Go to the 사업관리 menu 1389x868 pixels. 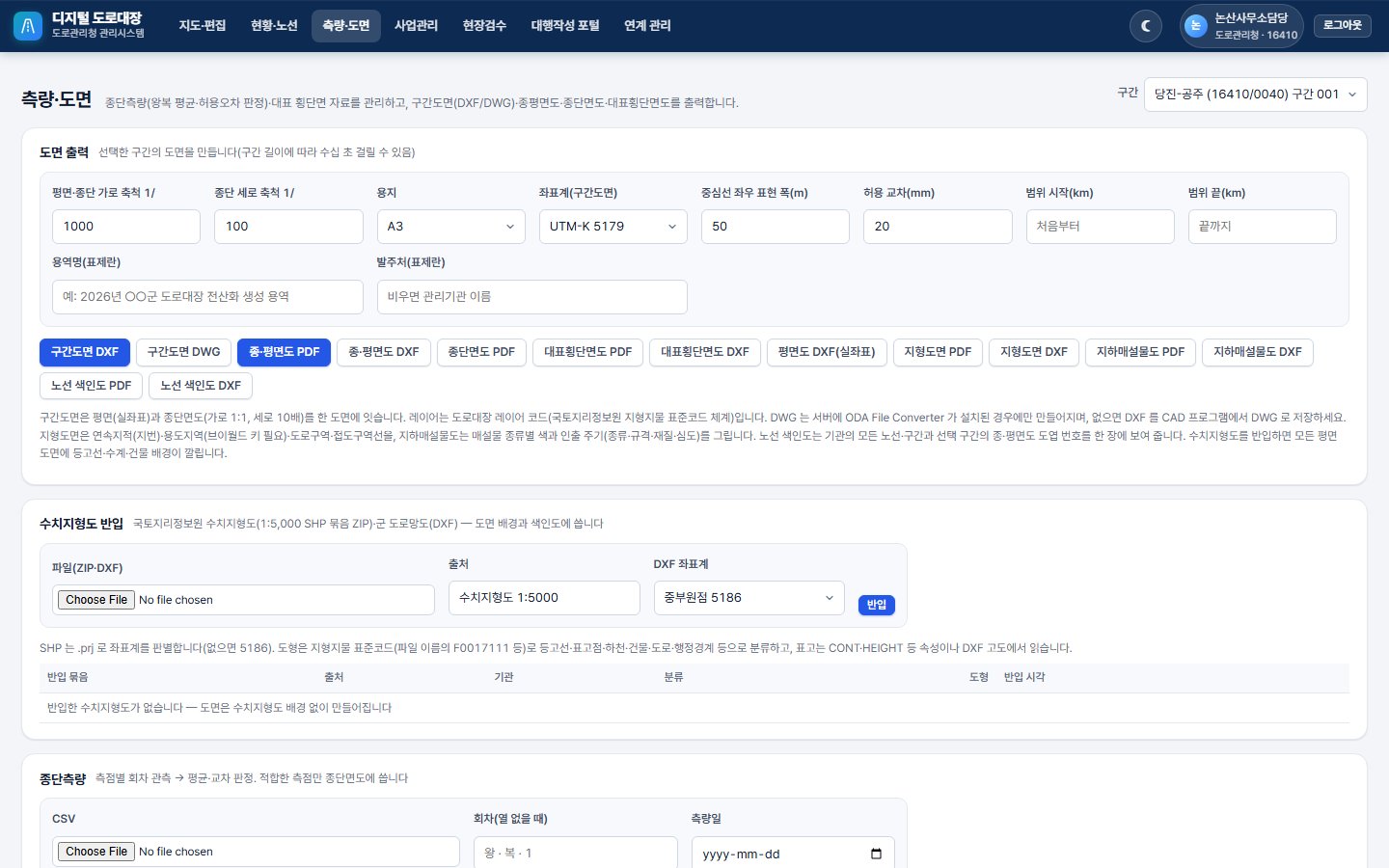[417, 26]
